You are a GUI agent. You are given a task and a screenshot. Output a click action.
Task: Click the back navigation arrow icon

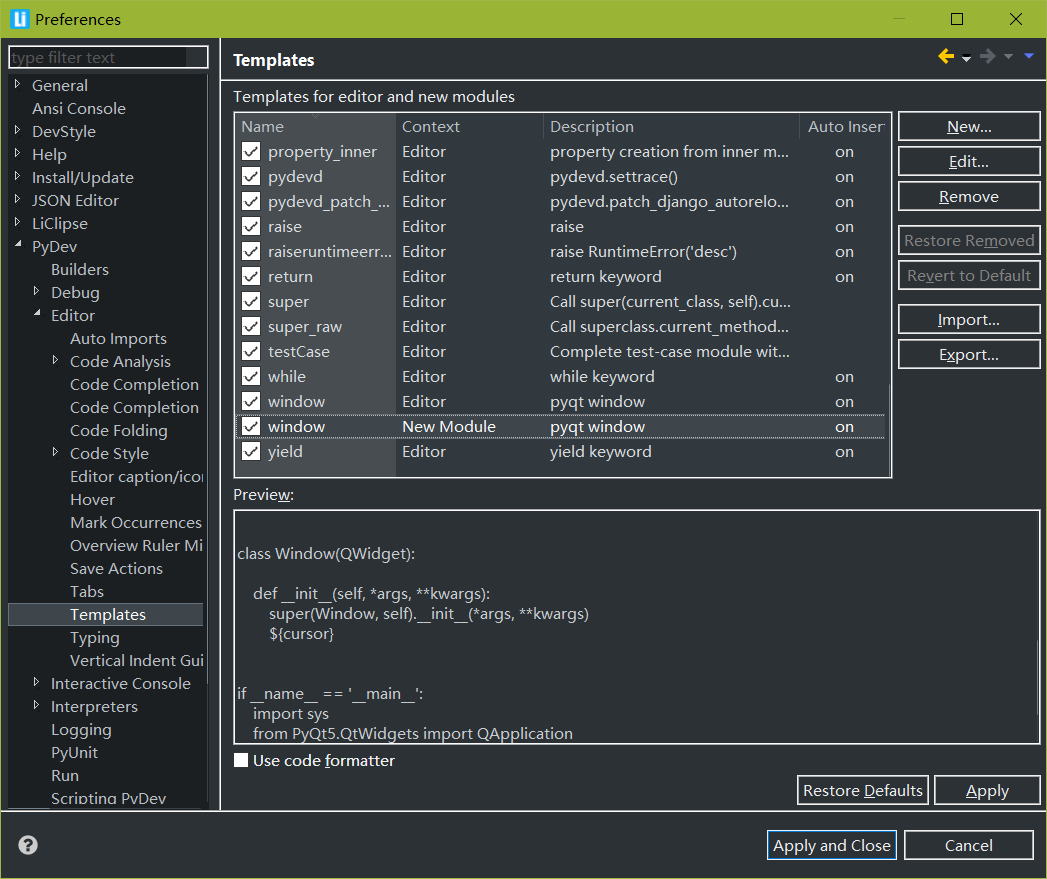pyautogui.click(x=946, y=57)
